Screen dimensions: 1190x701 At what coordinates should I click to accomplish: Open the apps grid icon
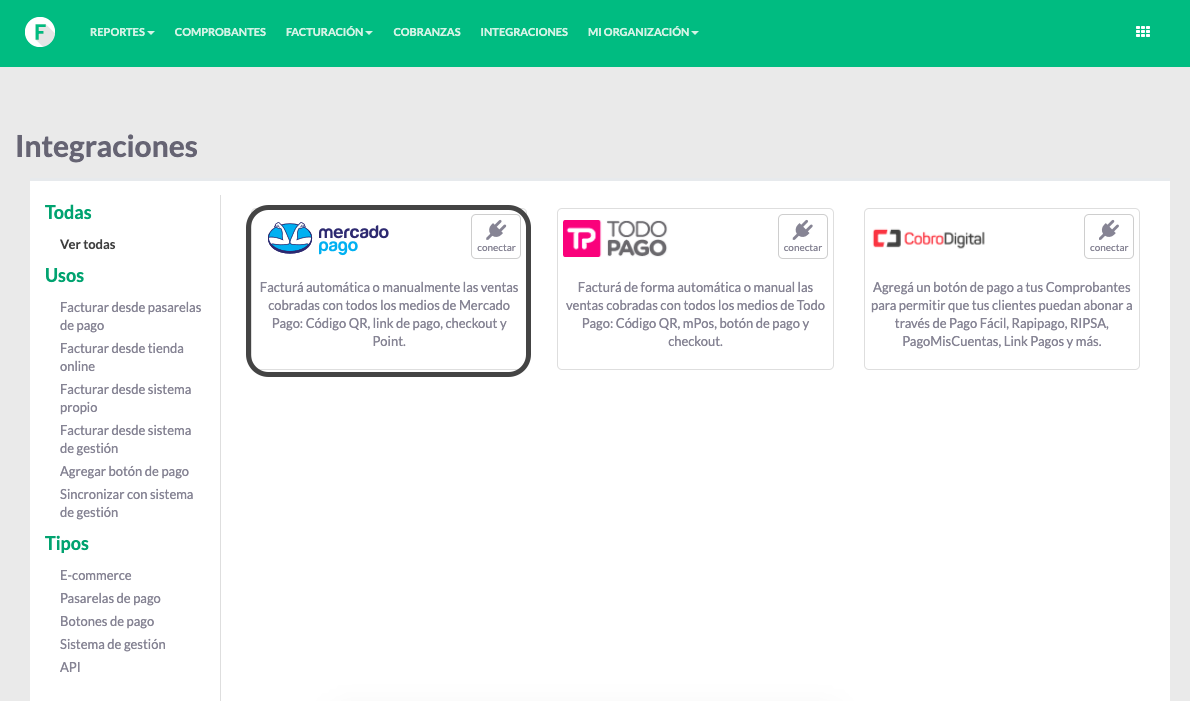click(x=1142, y=32)
